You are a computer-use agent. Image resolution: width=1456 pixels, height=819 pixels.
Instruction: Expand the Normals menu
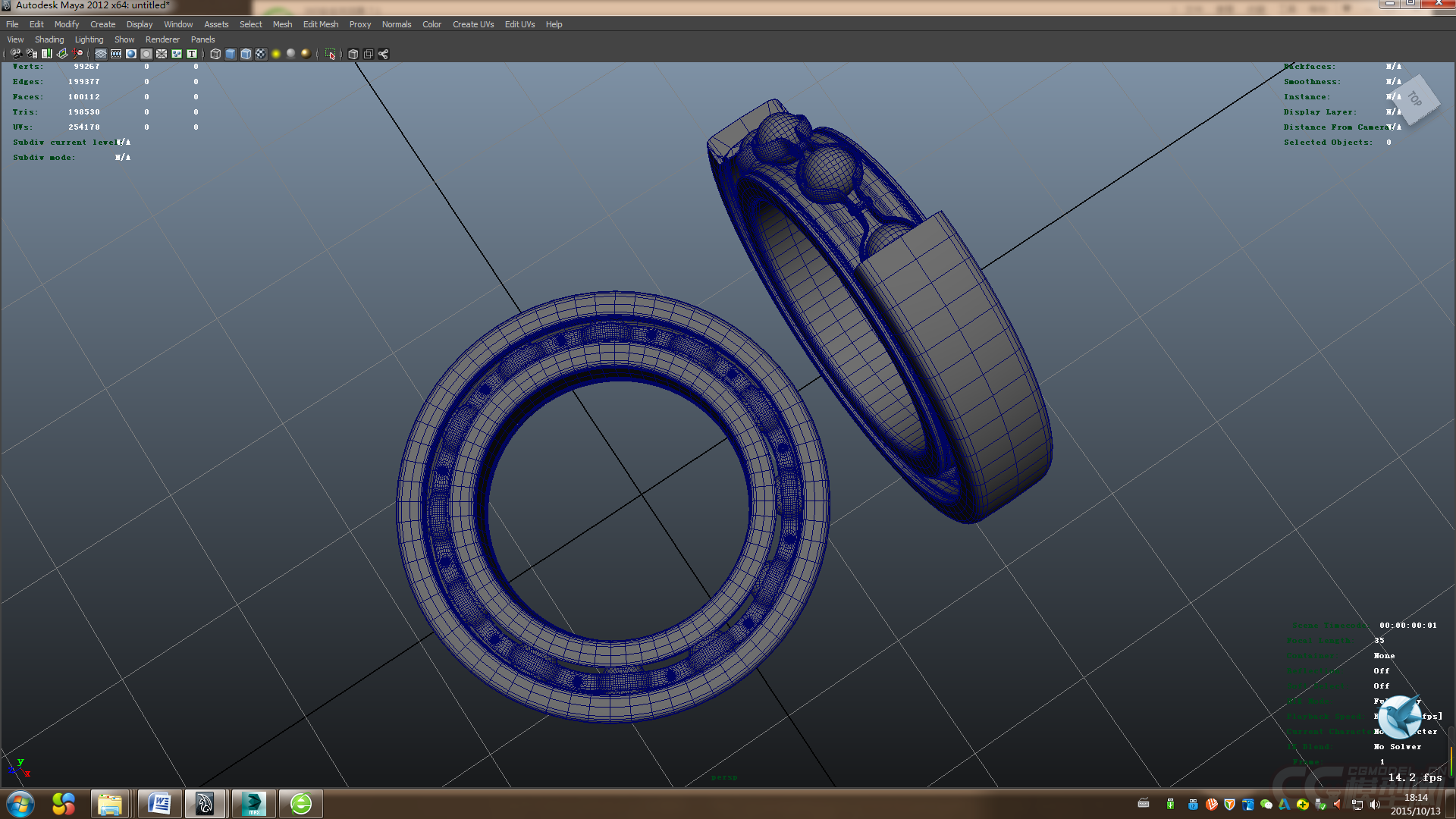point(397,24)
